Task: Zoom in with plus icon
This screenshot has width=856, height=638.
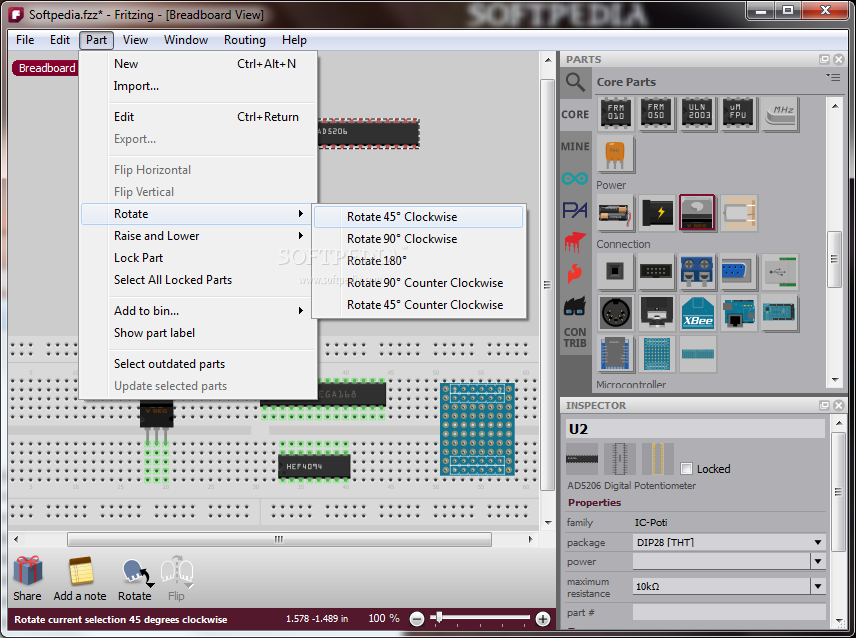Action: coord(542,619)
